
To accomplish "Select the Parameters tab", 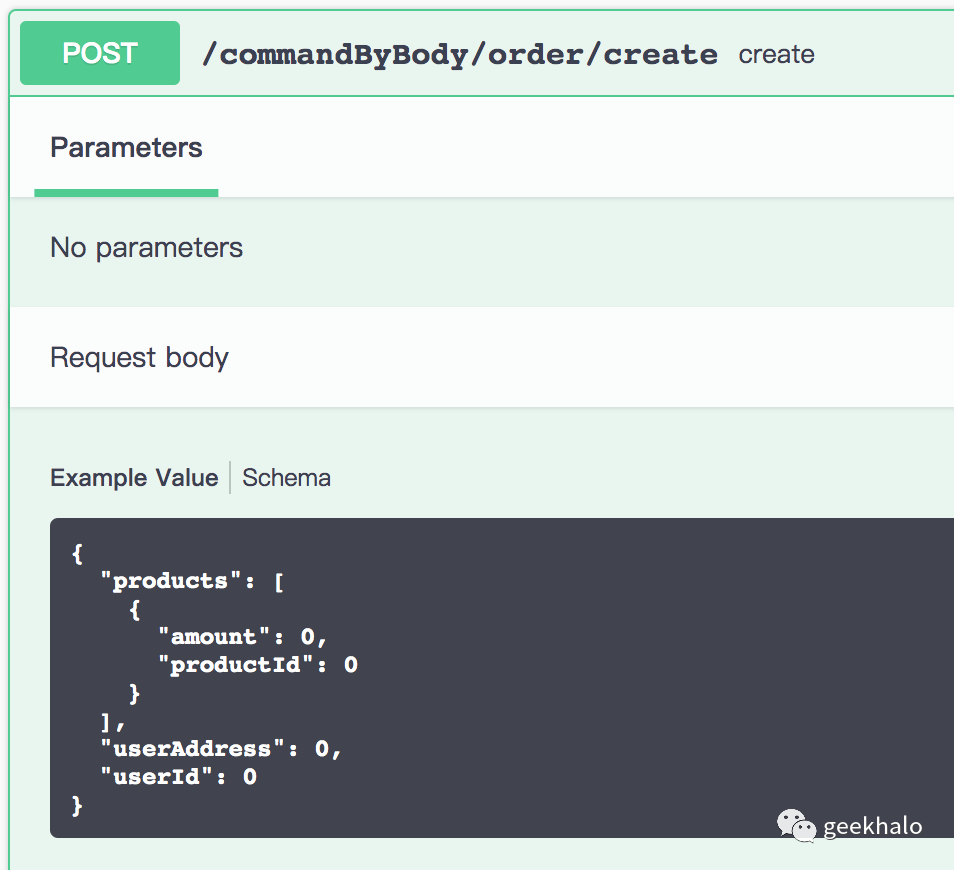I will point(126,148).
